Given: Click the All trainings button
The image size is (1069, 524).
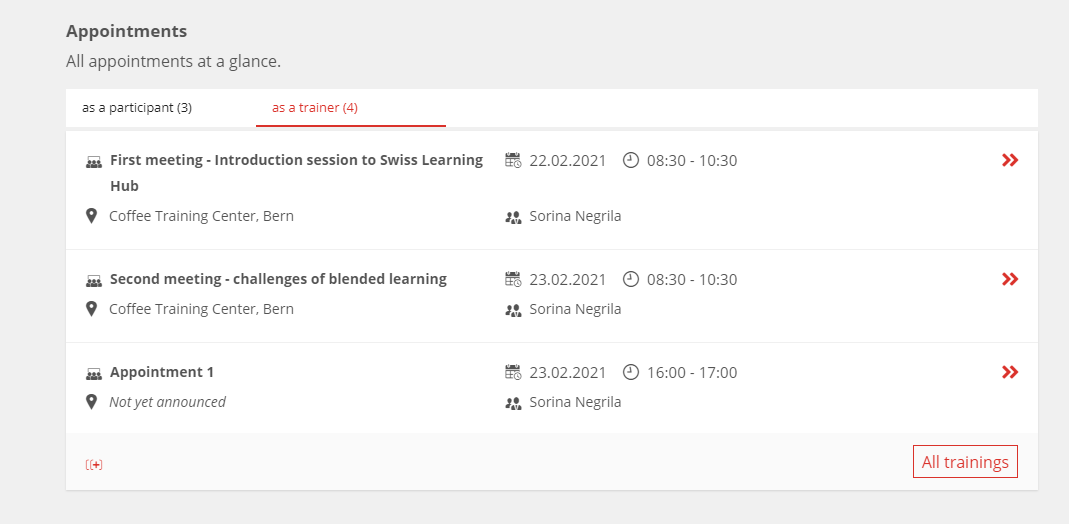Looking at the screenshot, I should click(x=965, y=462).
